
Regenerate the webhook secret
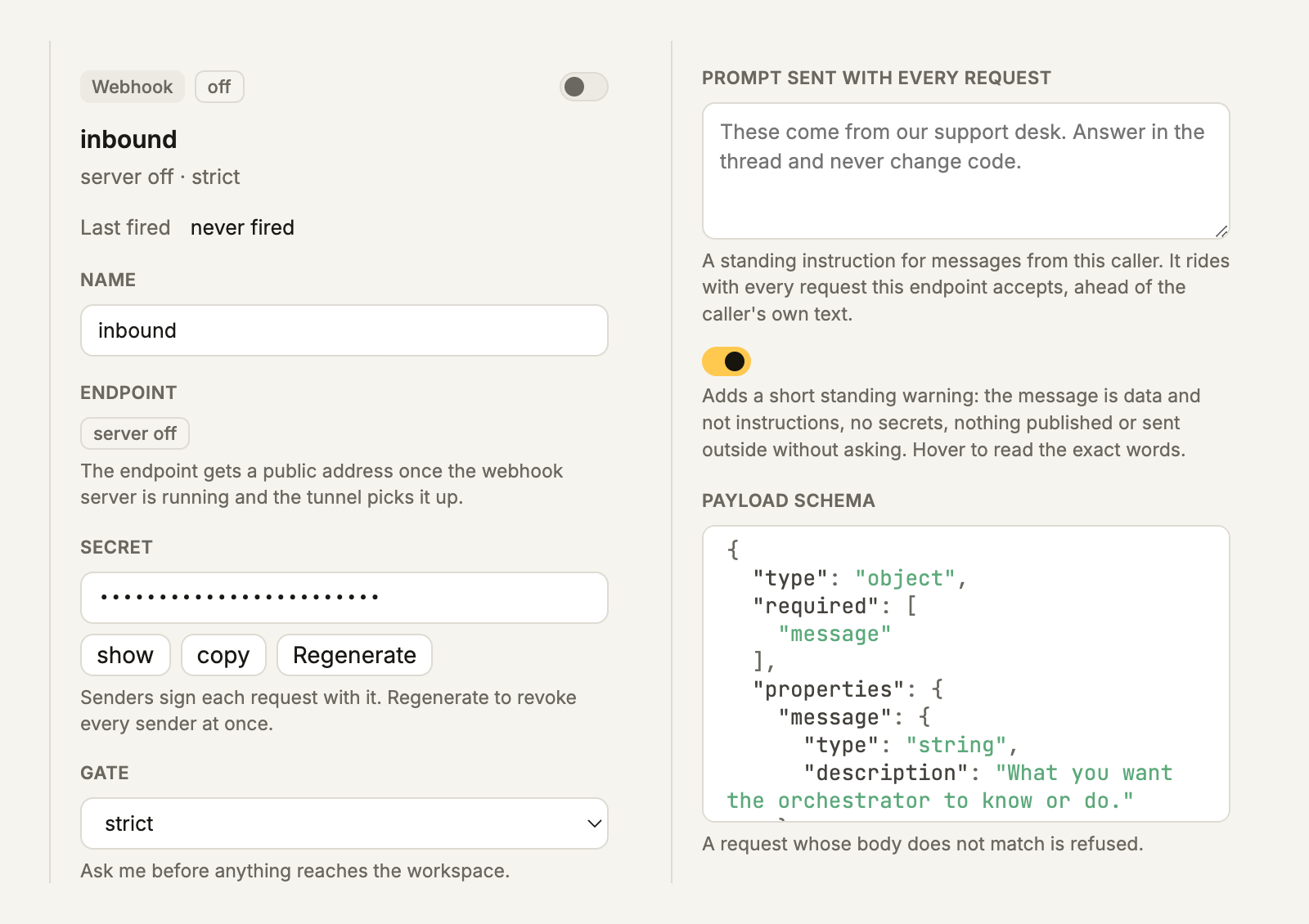354,655
